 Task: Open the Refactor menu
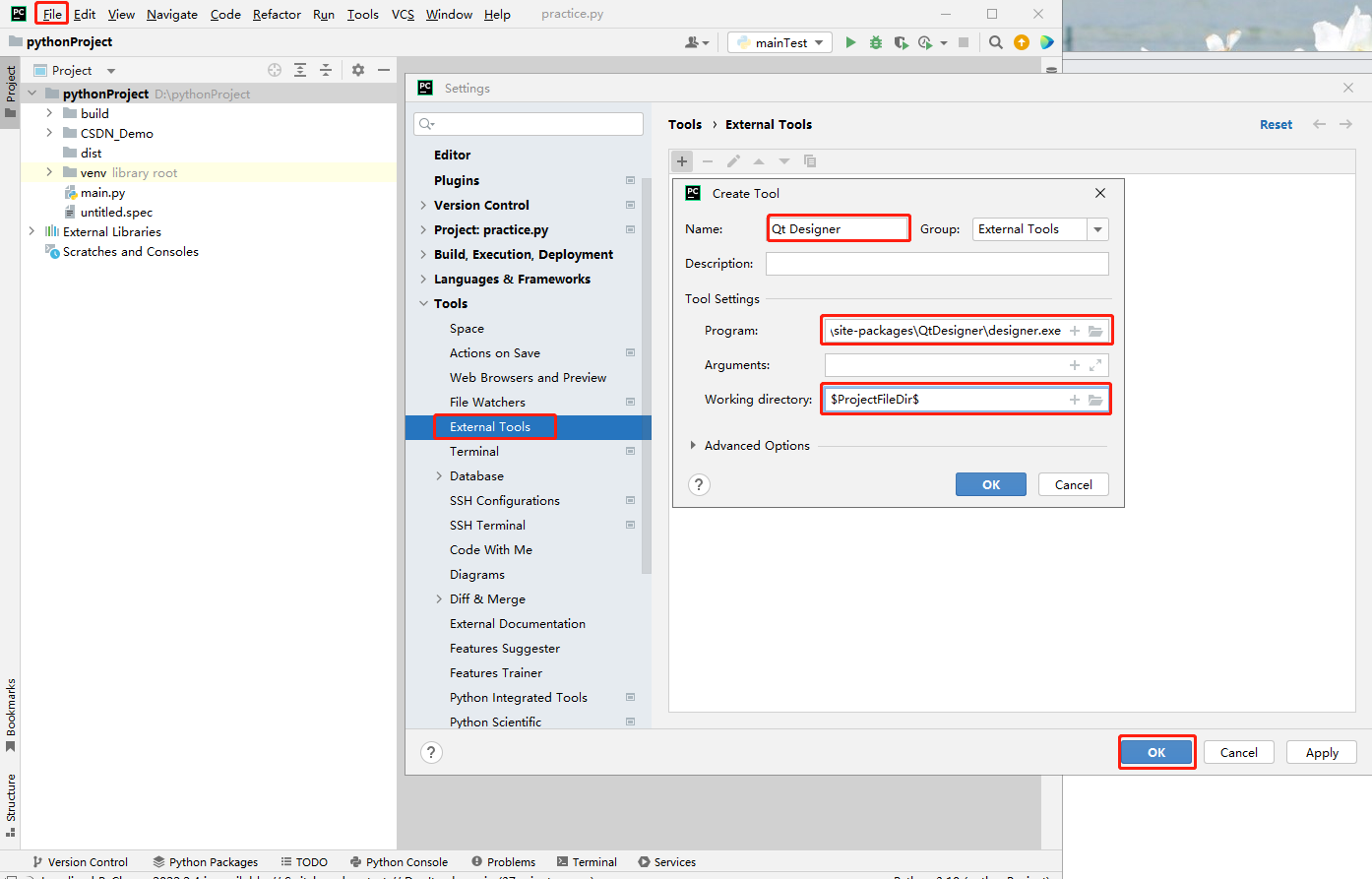[x=277, y=14]
